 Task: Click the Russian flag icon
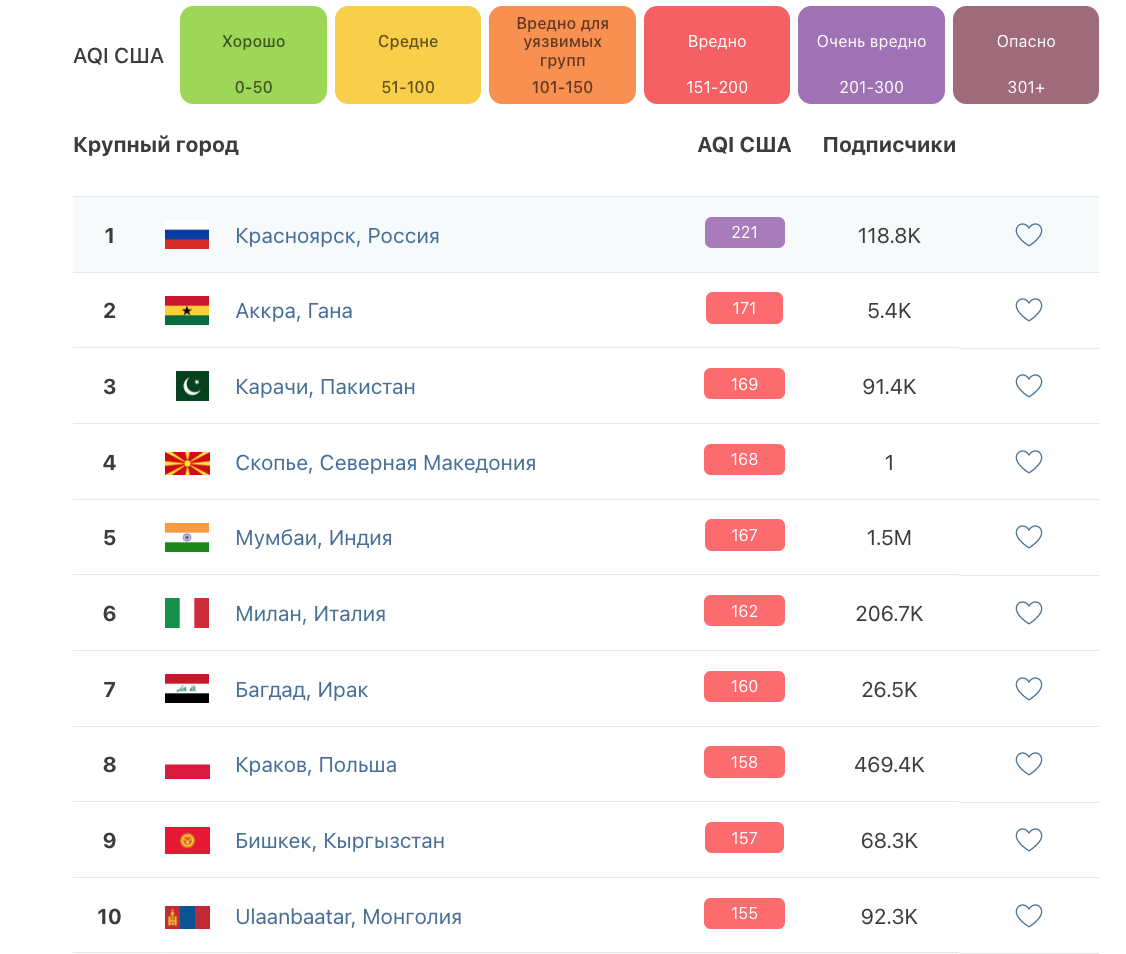pos(187,235)
